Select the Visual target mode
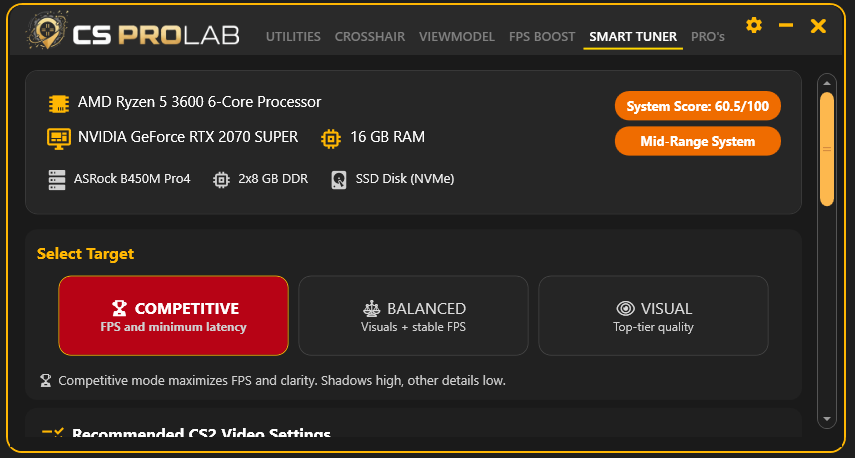Image resolution: width=855 pixels, height=458 pixels. pos(653,316)
